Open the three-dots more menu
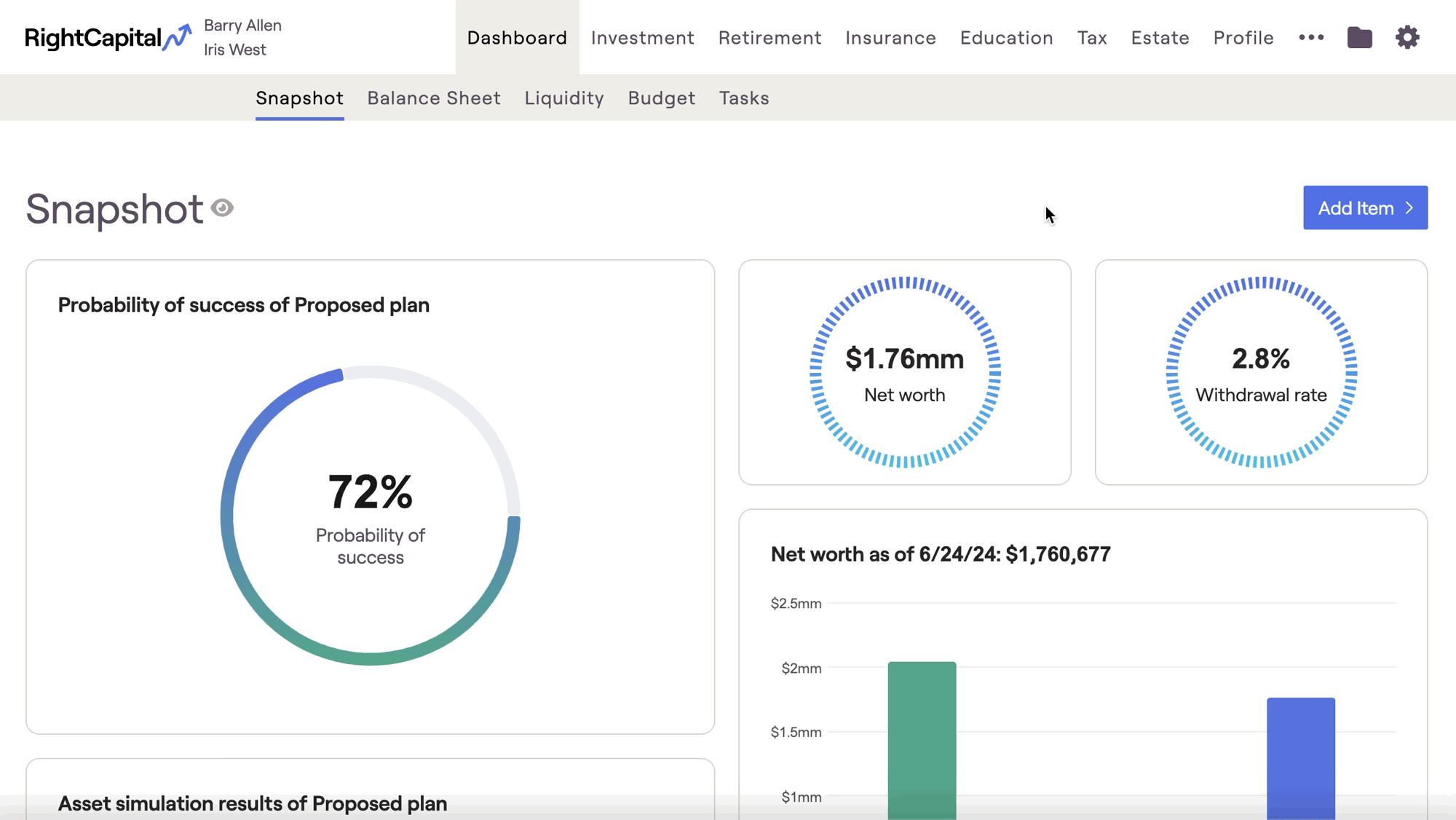1456x820 pixels. (x=1311, y=37)
